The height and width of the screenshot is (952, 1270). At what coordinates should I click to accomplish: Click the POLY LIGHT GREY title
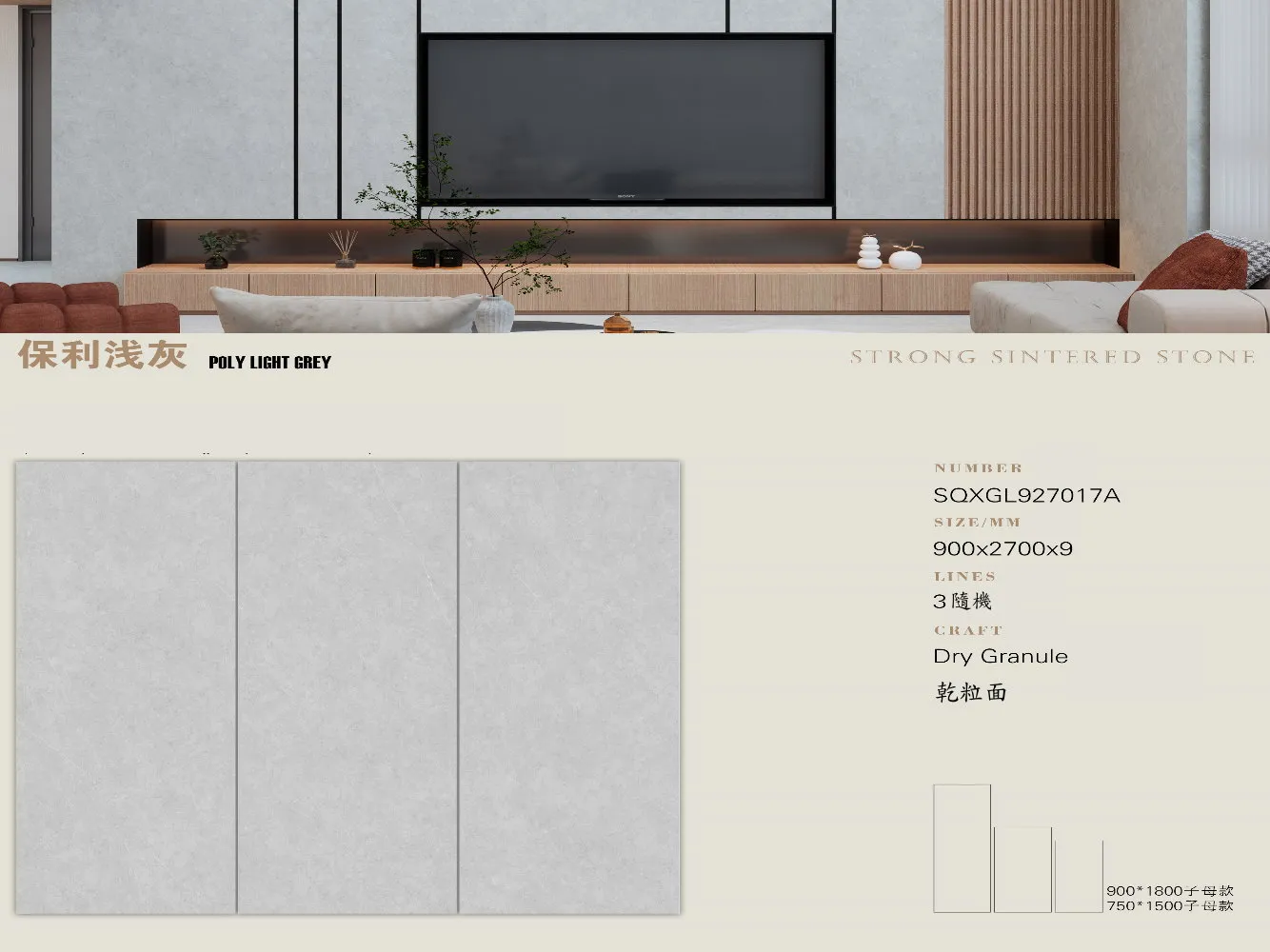[x=269, y=363]
